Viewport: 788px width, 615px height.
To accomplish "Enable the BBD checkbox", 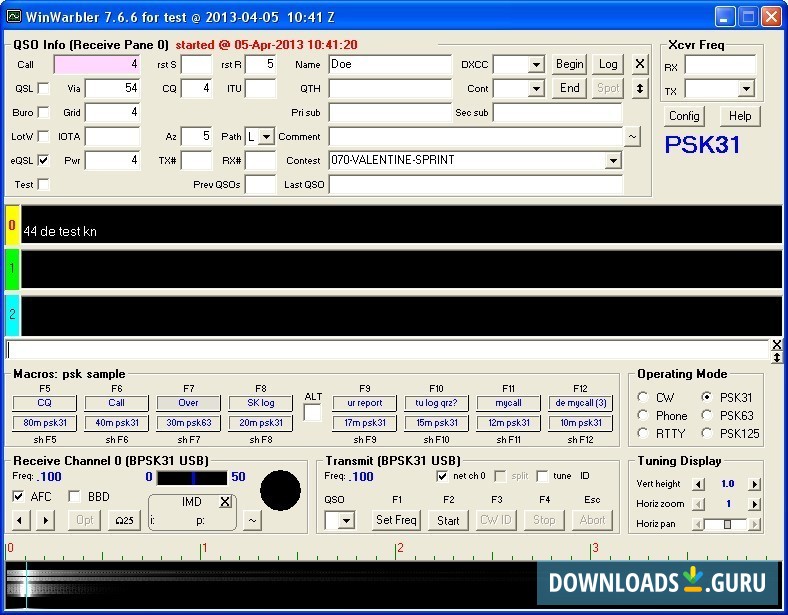I will tap(75, 497).
